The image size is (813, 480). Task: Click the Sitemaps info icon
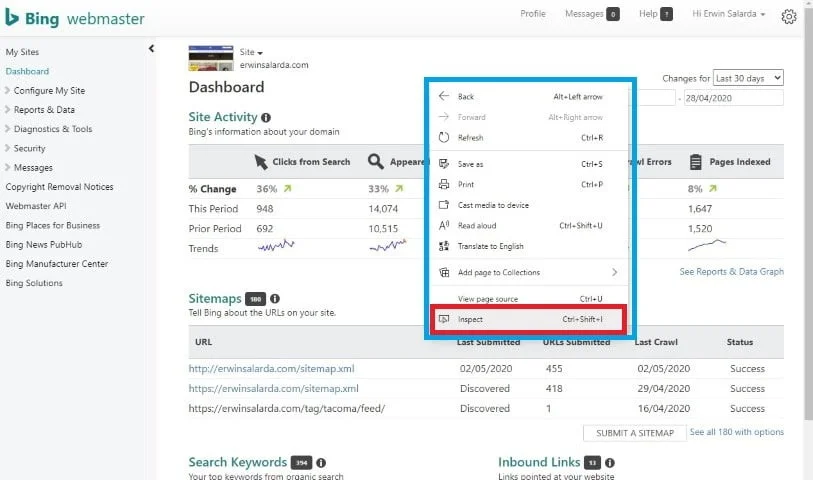(274, 298)
